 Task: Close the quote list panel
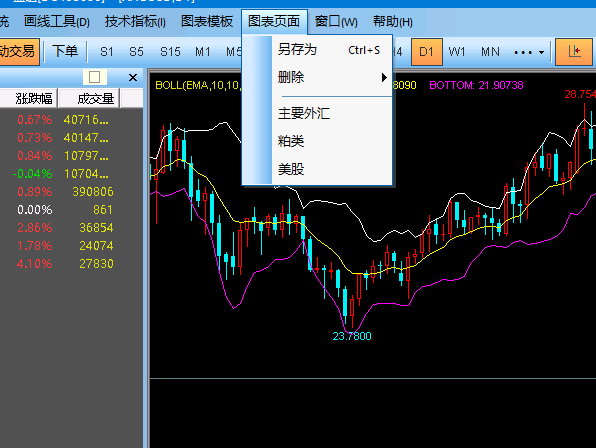point(133,78)
